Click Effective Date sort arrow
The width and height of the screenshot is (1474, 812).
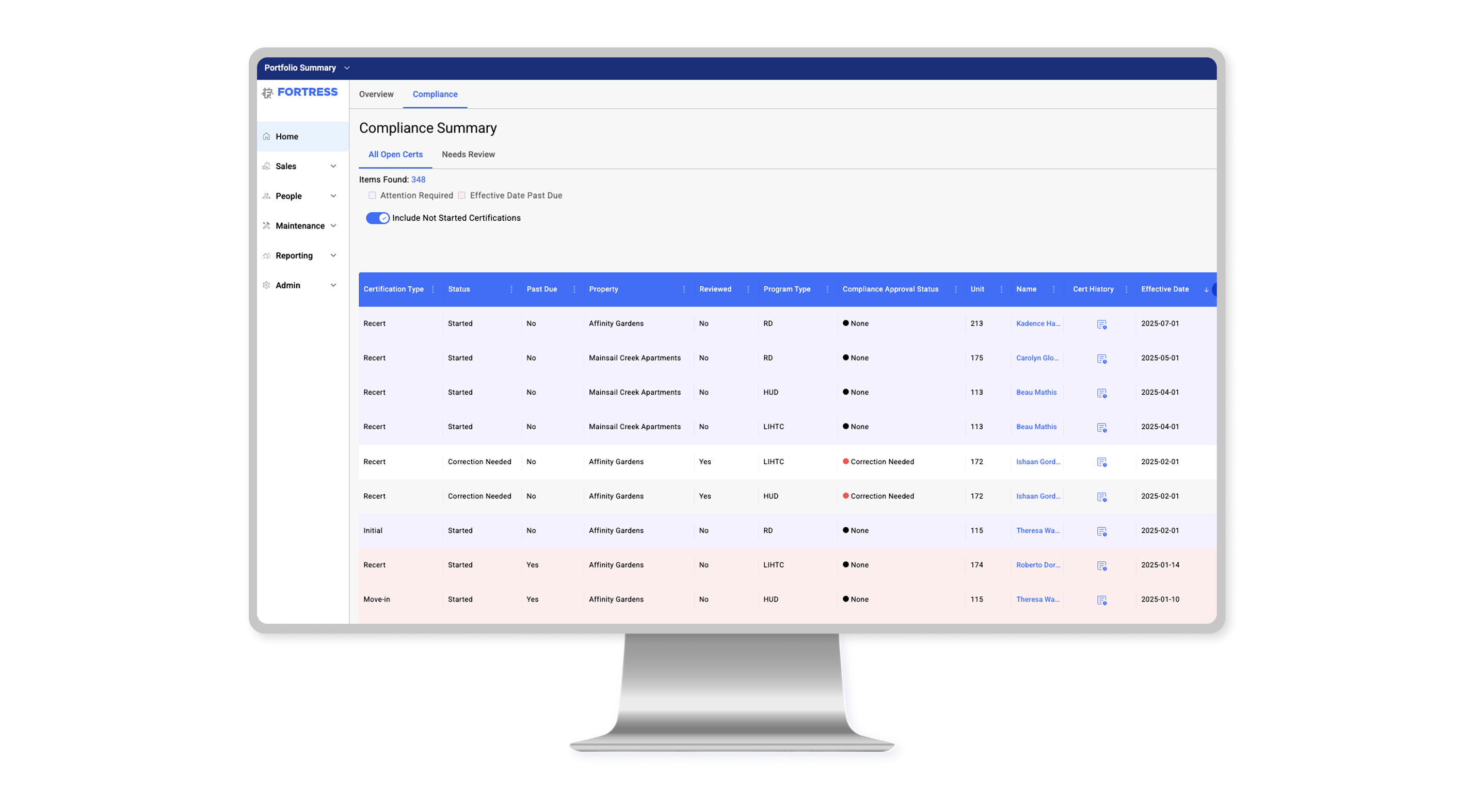click(x=1206, y=289)
